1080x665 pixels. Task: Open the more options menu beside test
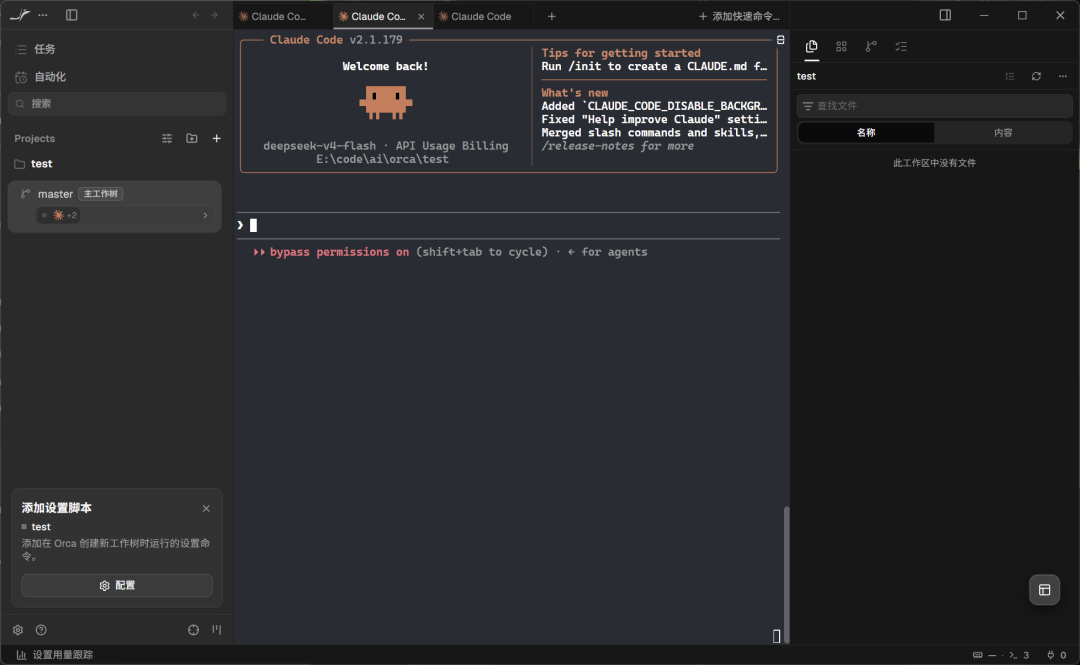(x=1063, y=76)
